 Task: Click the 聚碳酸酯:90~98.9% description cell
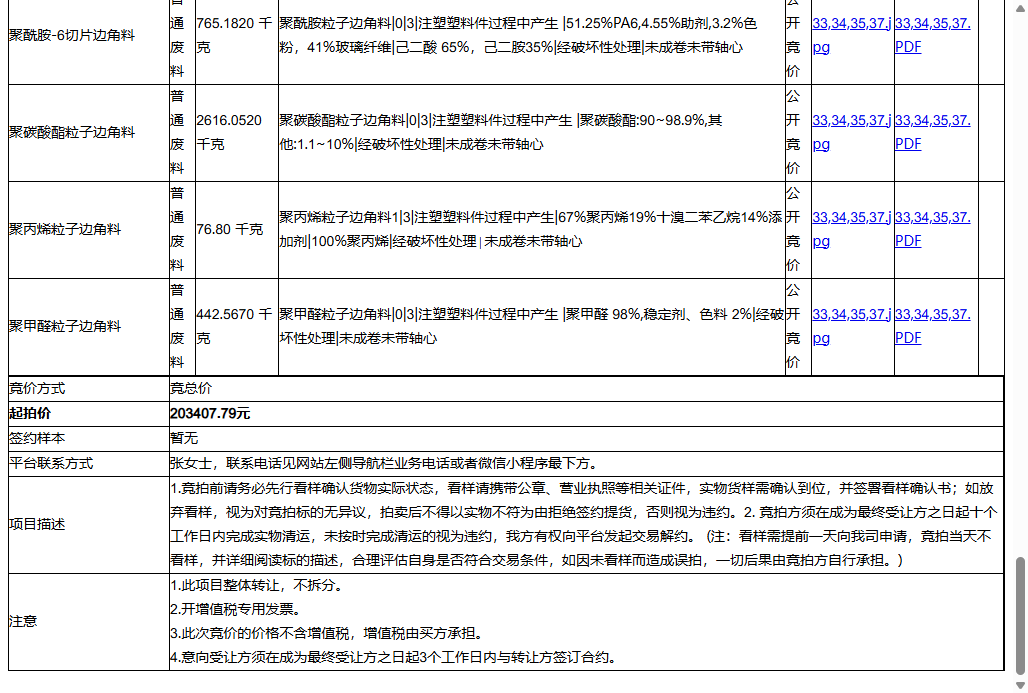point(532,132)
